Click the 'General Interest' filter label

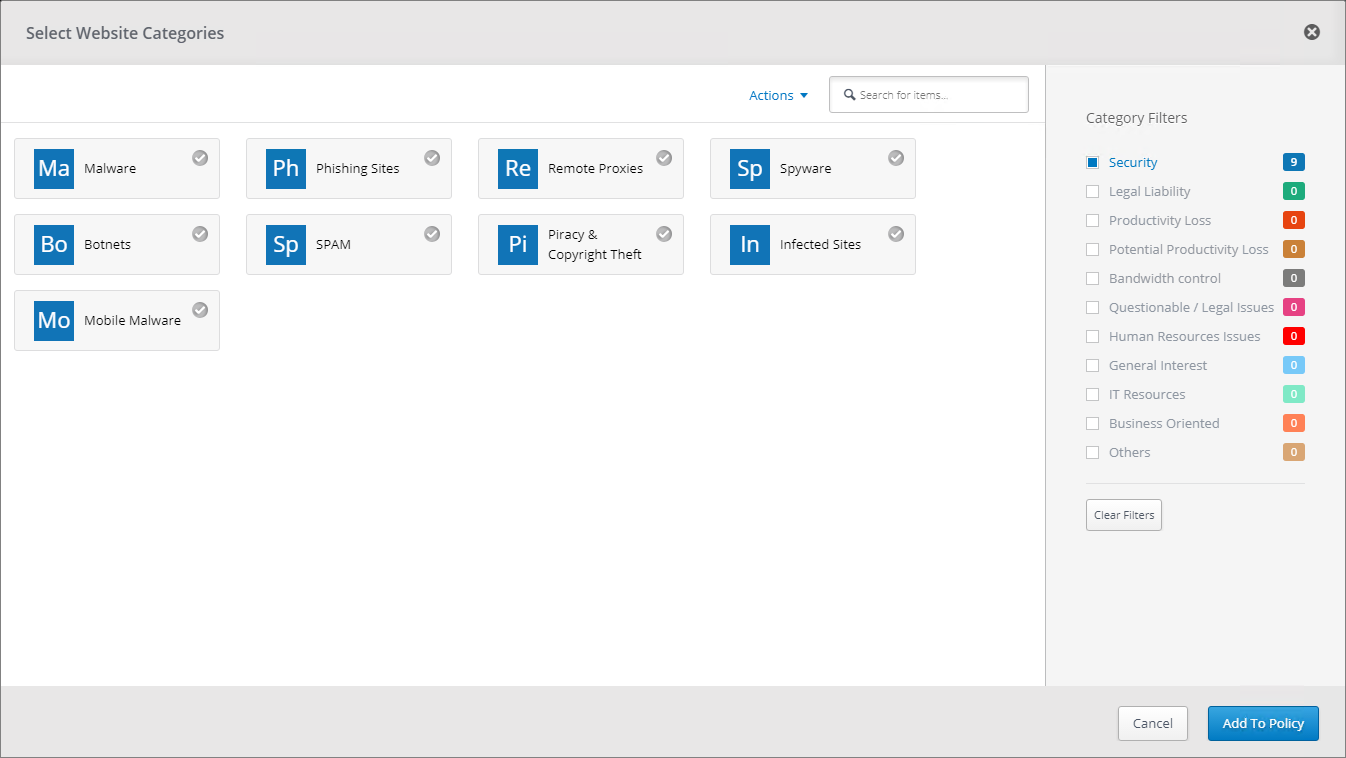(x=1158, y=365)
